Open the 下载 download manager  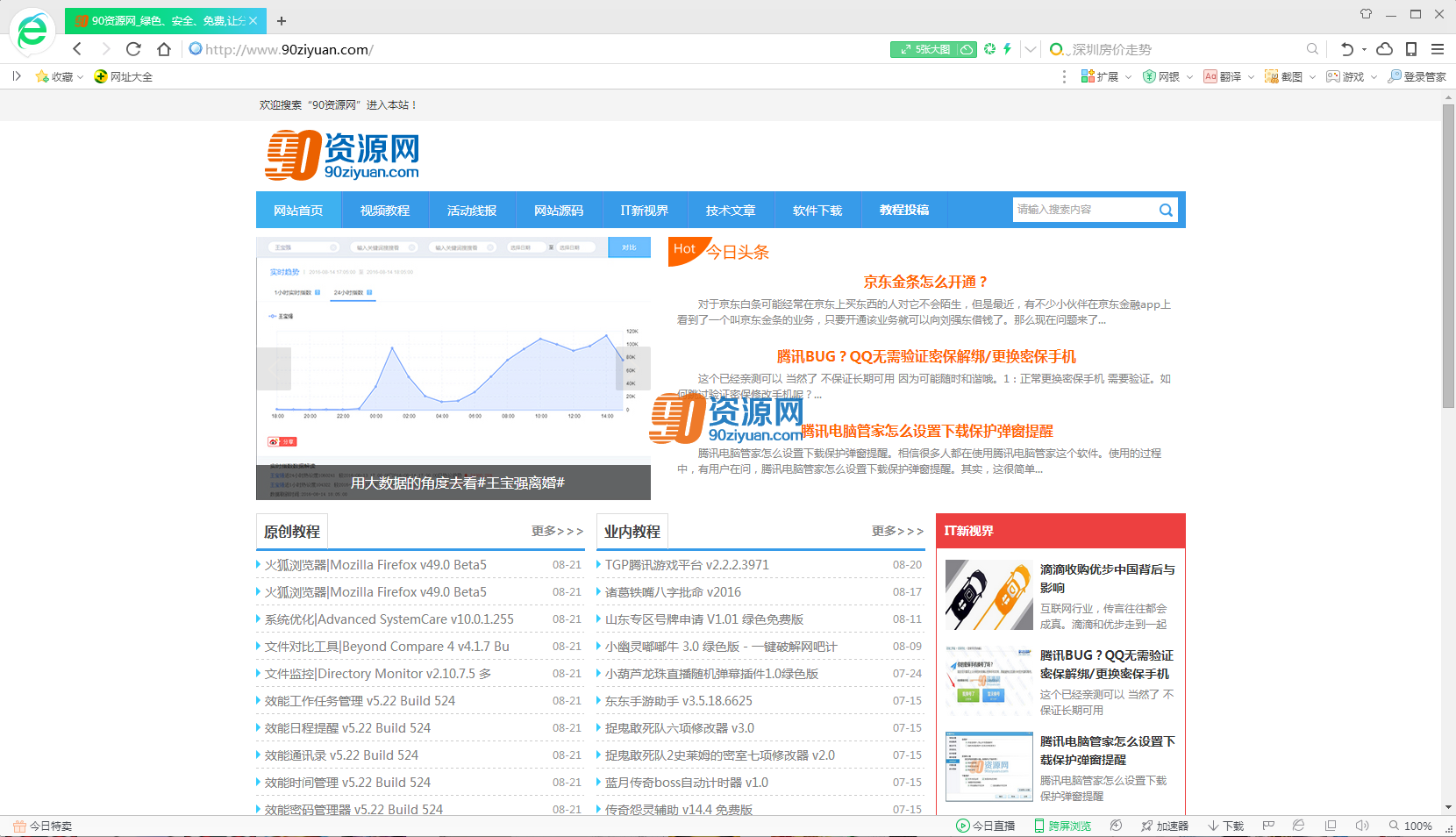point(1226,826)
